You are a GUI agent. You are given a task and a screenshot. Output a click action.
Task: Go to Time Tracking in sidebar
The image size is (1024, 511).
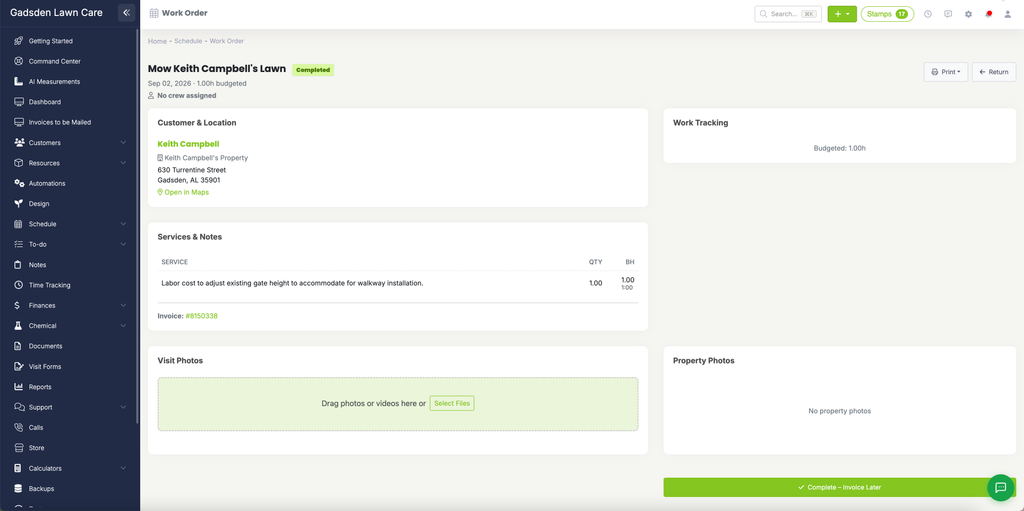(50, 285)
